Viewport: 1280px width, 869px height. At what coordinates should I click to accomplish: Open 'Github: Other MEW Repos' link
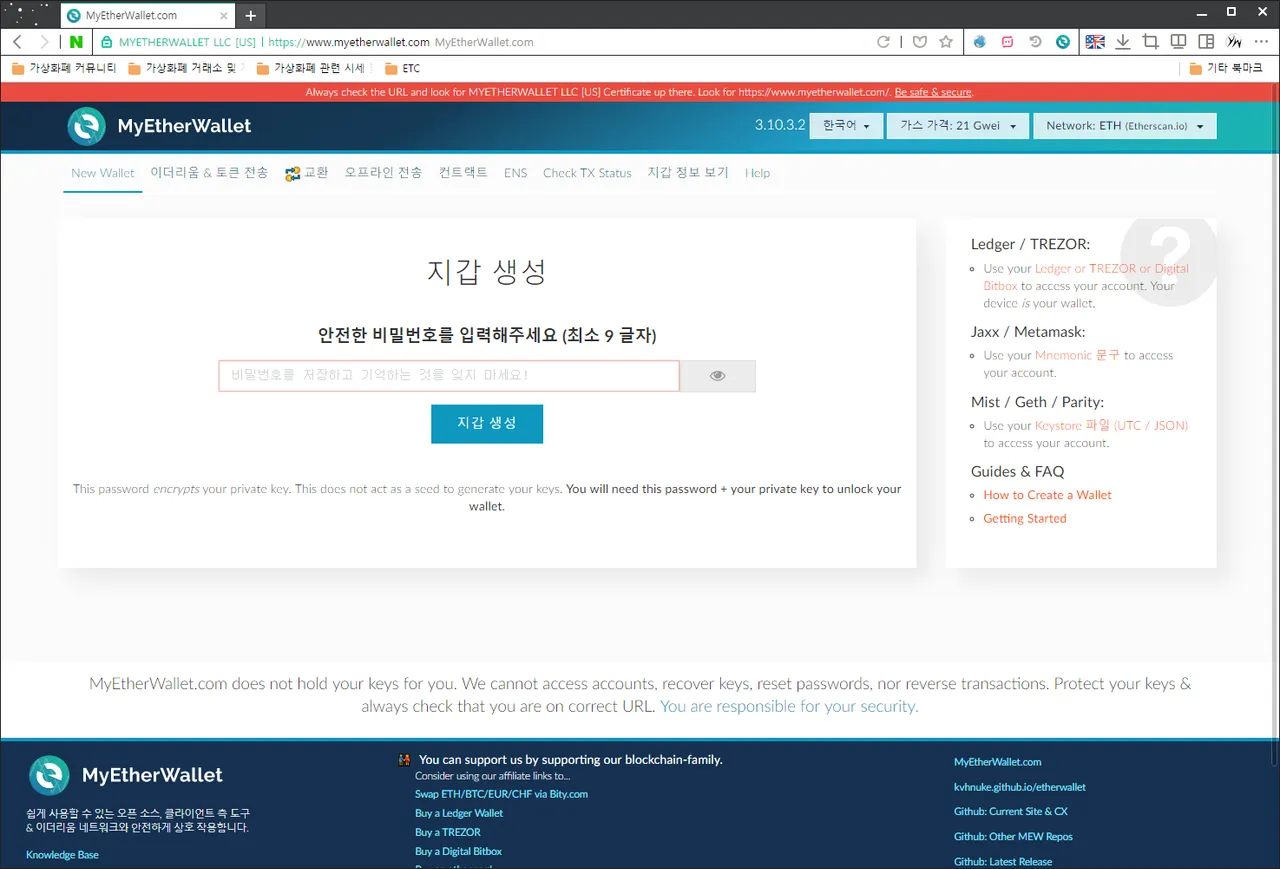pyautogui.click(x=1013, y=837)
